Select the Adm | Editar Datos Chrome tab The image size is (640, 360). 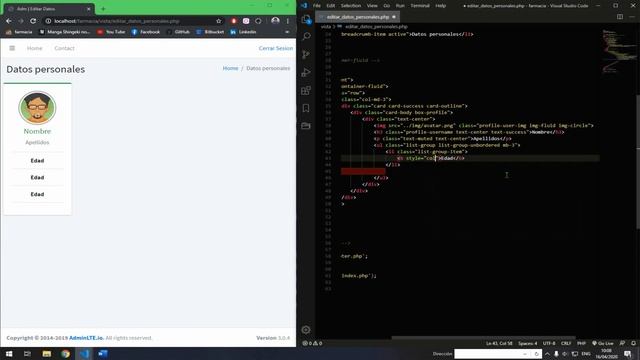[x=49, y=9]
